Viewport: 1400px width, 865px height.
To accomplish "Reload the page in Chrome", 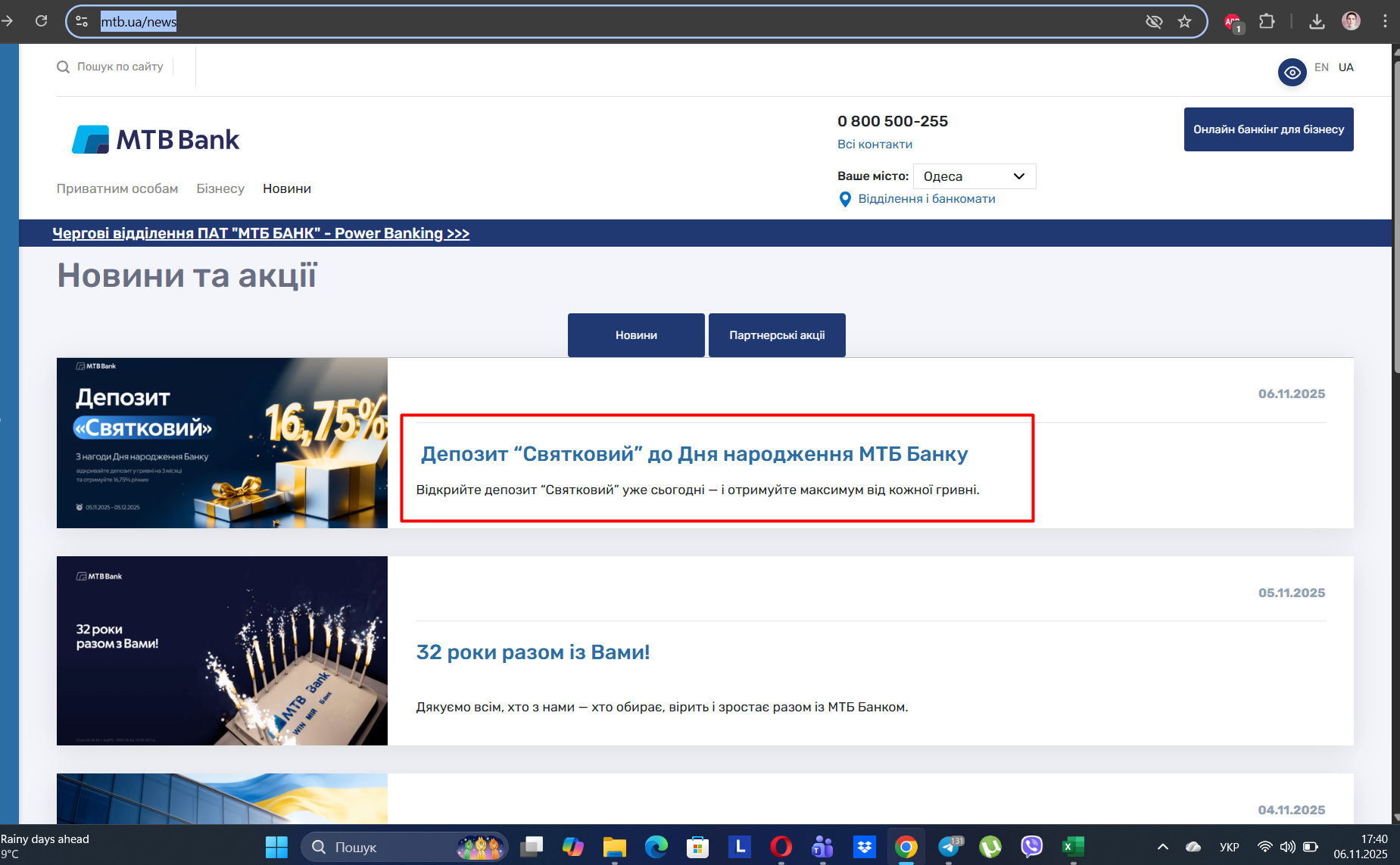I will pyautogui.click(x=42, y=21).
